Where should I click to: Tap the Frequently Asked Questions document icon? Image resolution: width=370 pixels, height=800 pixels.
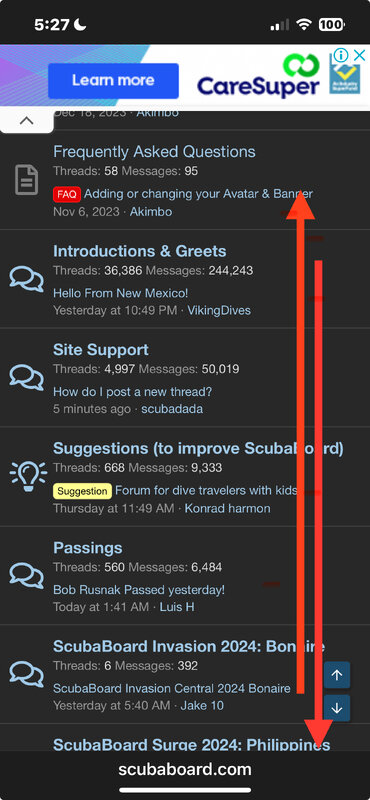[x=27, y=180]
